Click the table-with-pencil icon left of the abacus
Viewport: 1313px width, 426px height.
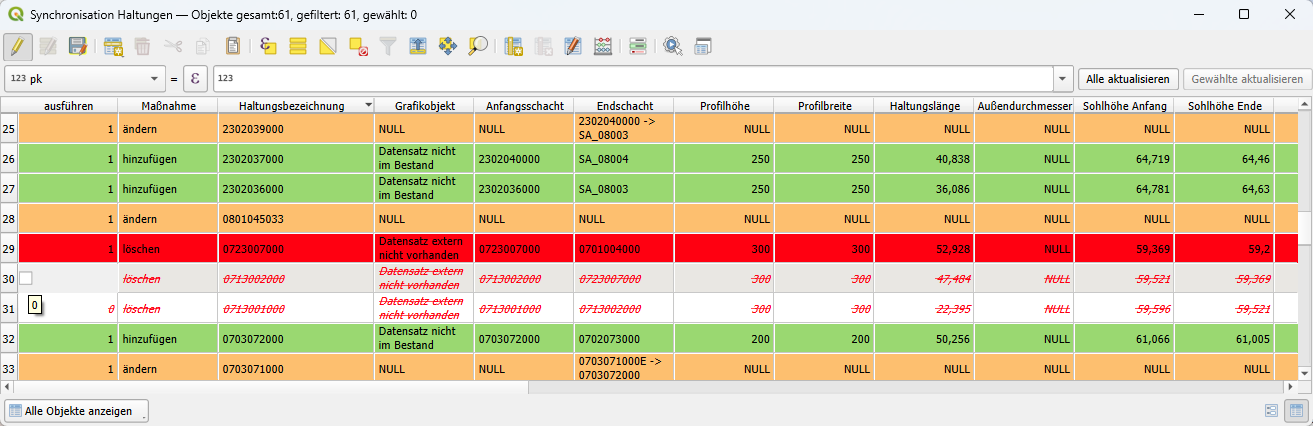tap(573, 45)
